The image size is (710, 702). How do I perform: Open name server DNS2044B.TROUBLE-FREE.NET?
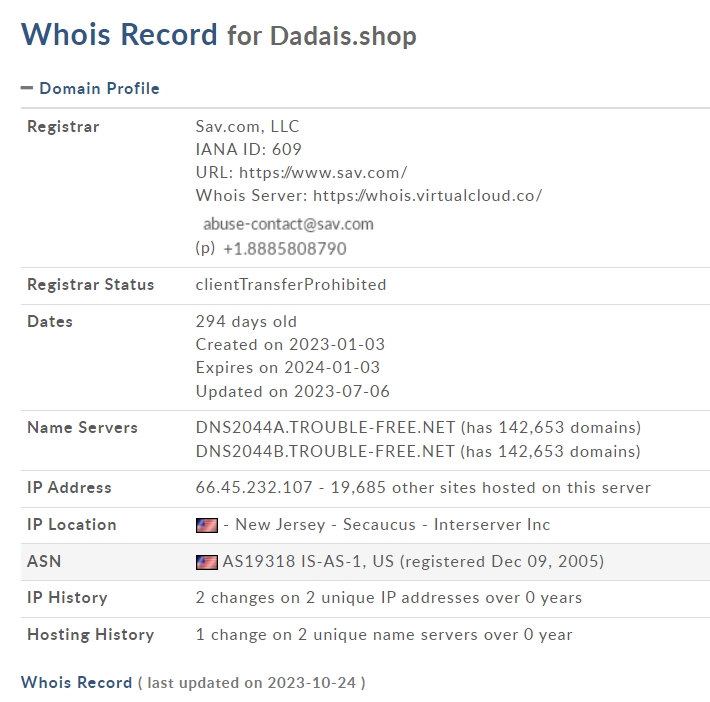click(x=325, y=452)
